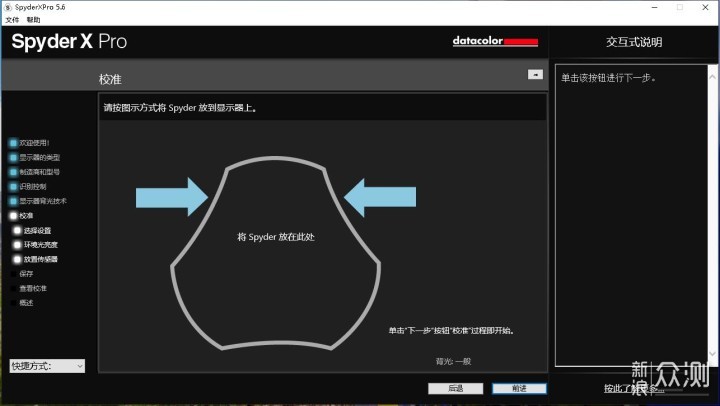Select the 保存 step
This screenshot has height=406, width=720.
(x=22, y=274)
